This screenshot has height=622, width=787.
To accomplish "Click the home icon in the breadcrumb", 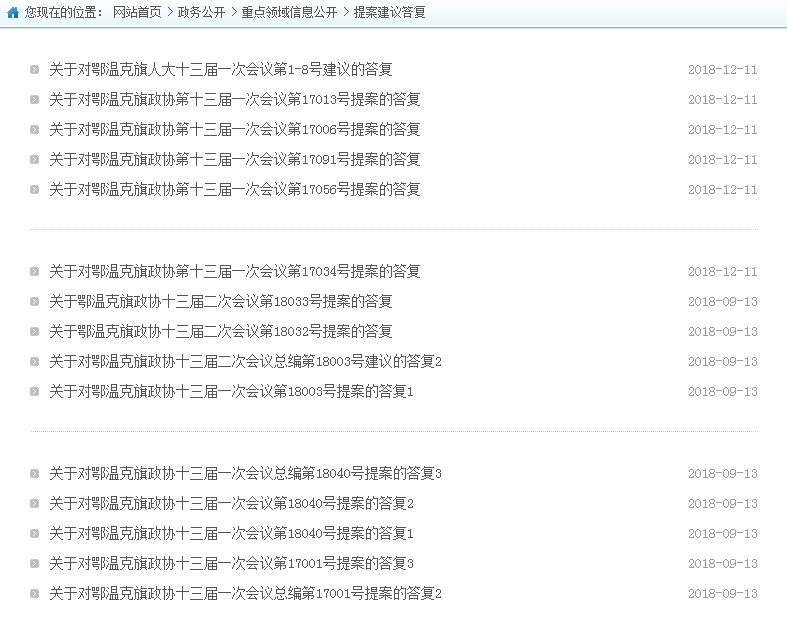I will 13,13.
